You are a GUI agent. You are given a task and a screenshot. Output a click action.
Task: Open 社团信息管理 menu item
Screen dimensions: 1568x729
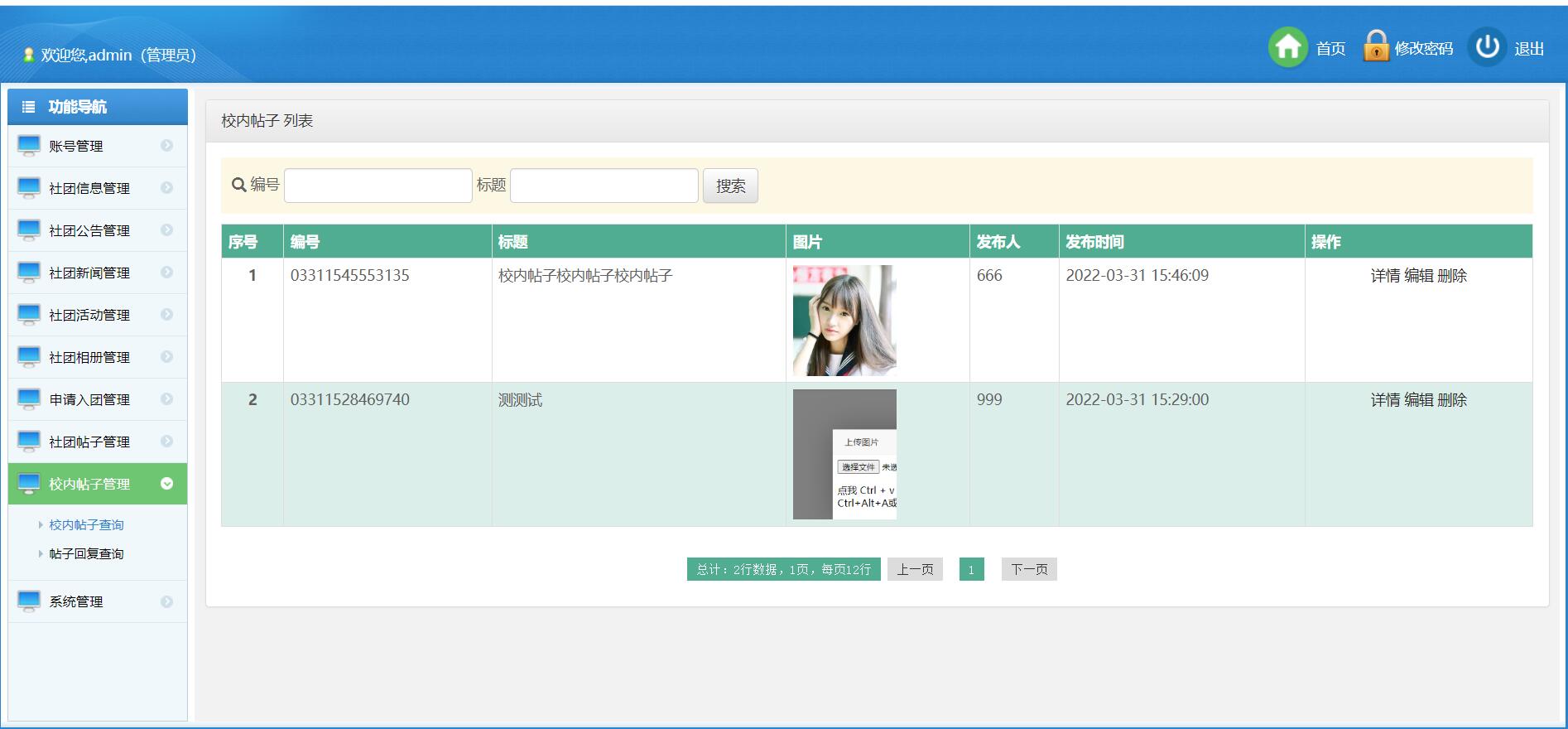98,188
